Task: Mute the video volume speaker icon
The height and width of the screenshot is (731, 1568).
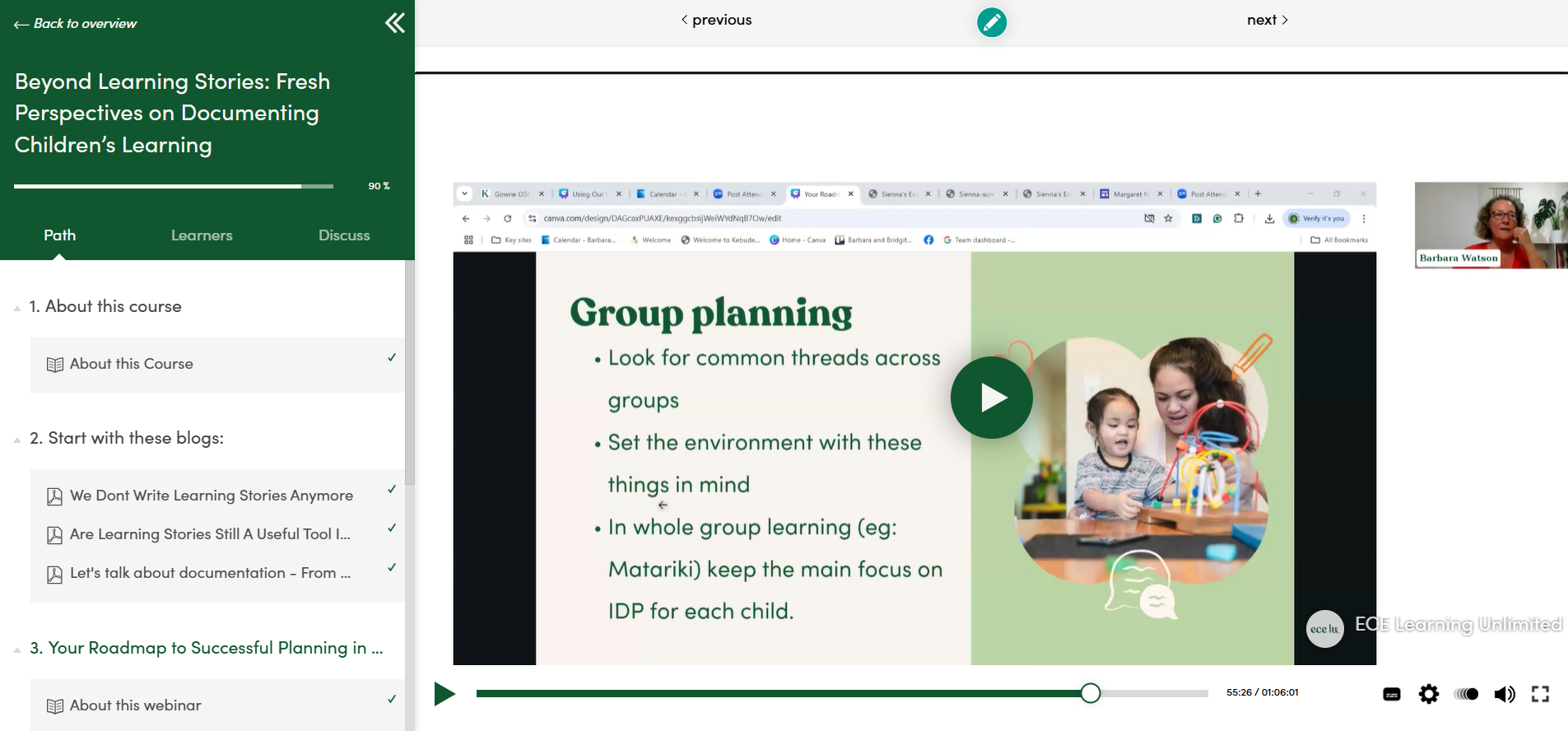Action: (1504, 694)
